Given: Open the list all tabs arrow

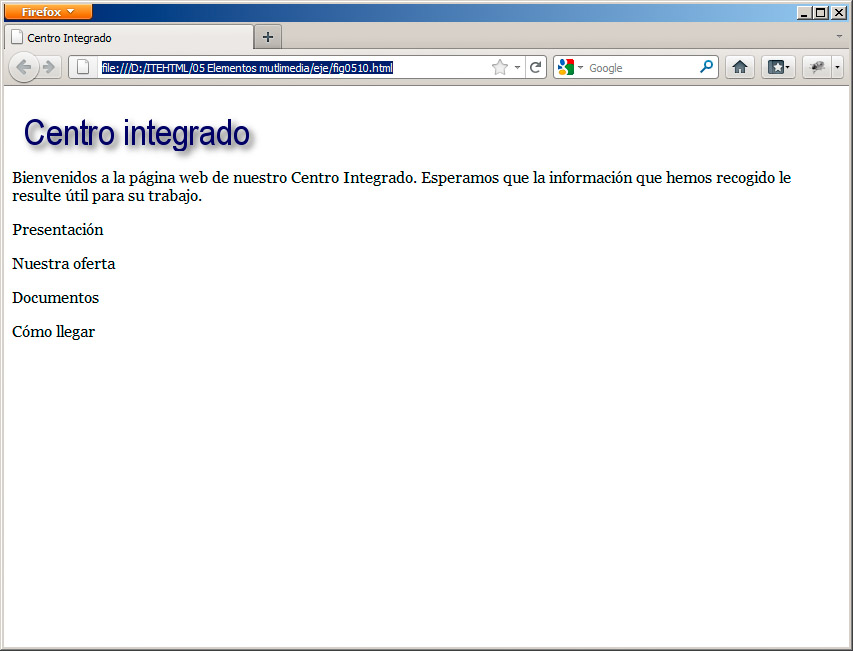Looking at the screenshot, I should coord(839,36).
